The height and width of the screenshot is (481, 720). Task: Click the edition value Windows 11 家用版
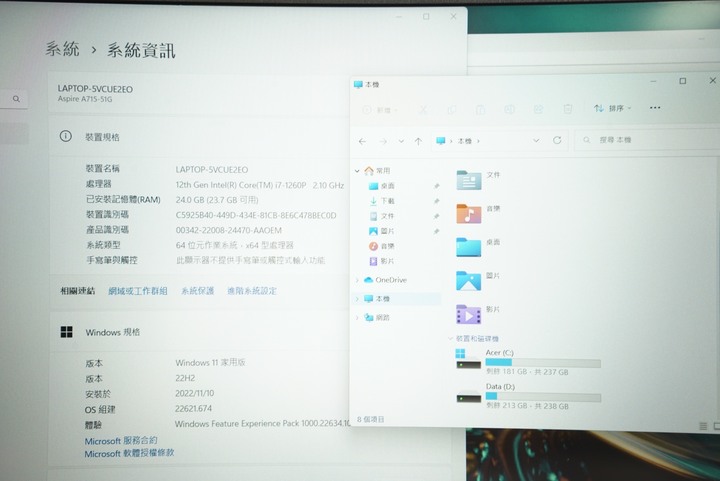210,363
